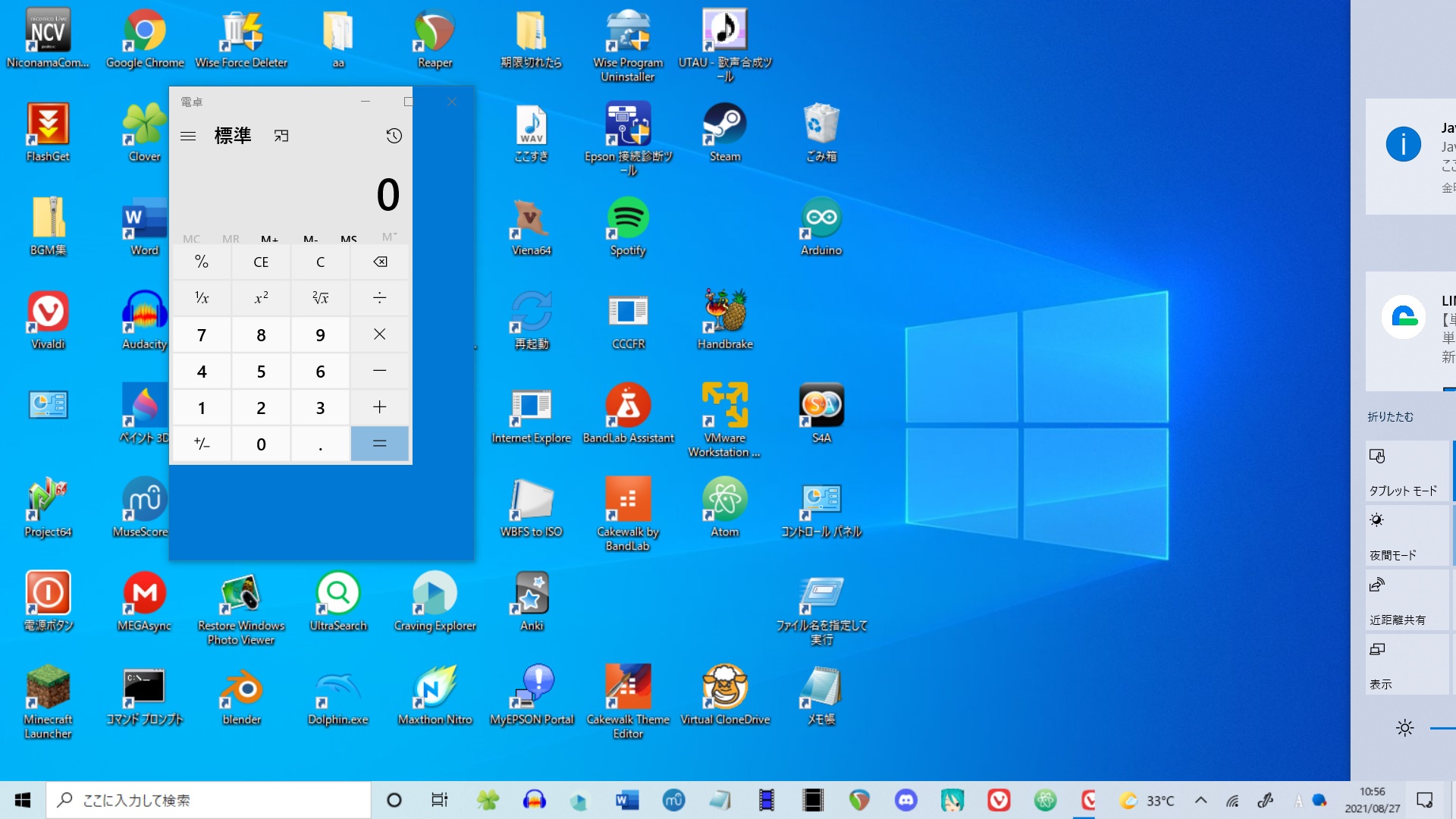This screenshot has height=819, width=1456.
Task: Click the CE key in calculator
Action: click(x=261, y=262)
